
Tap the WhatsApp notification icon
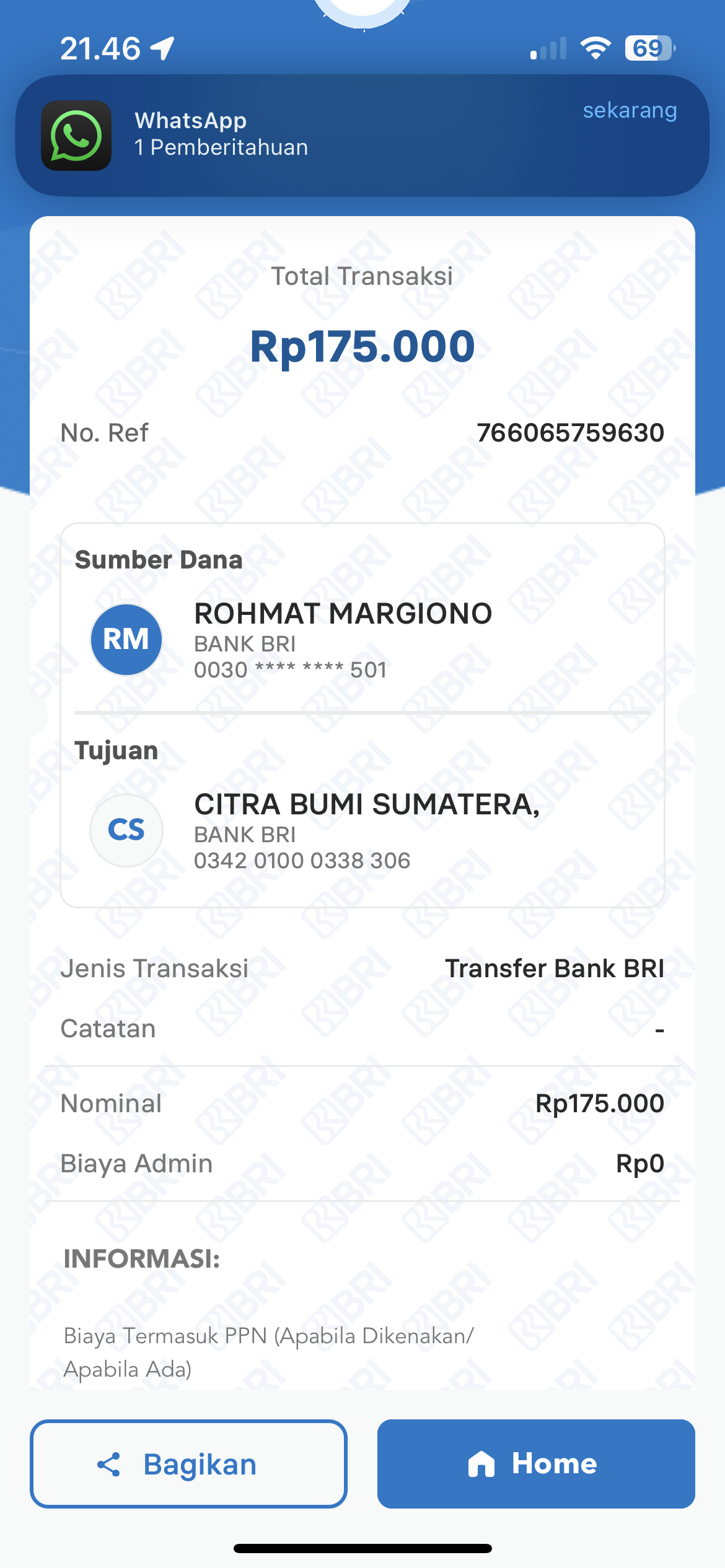click(76, 136)
